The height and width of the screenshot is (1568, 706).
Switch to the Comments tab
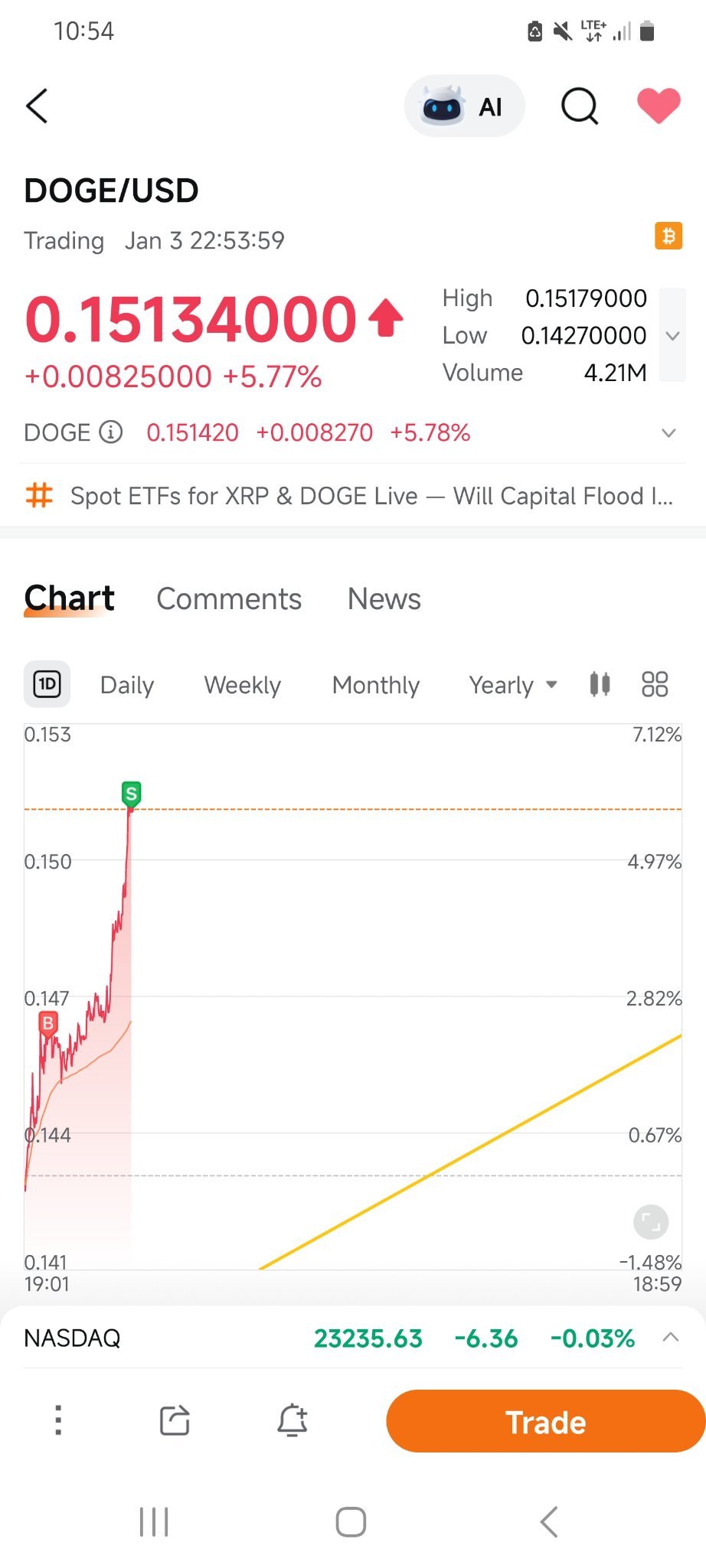pos(229,599)
